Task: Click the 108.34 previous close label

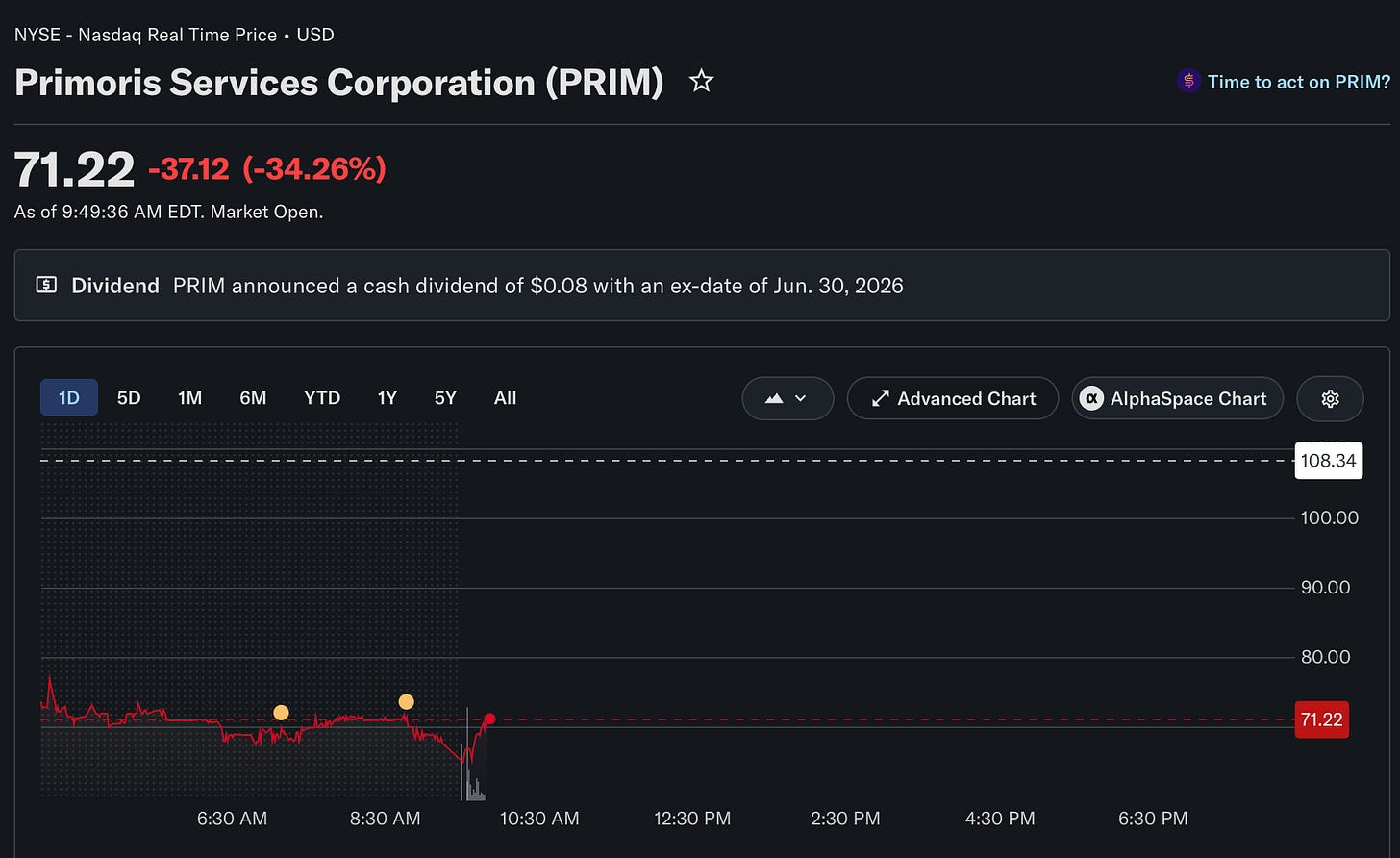Action: point(1328,461)
